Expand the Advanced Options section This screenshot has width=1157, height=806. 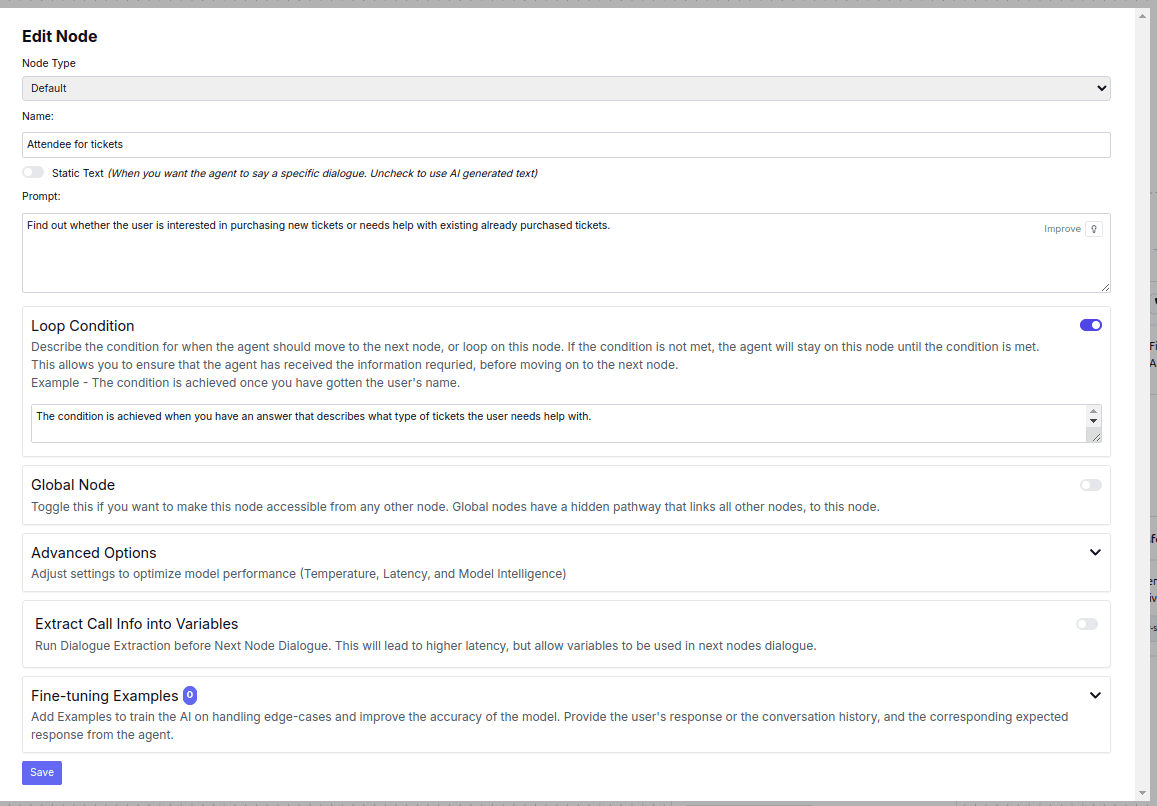pos(1095,551)
